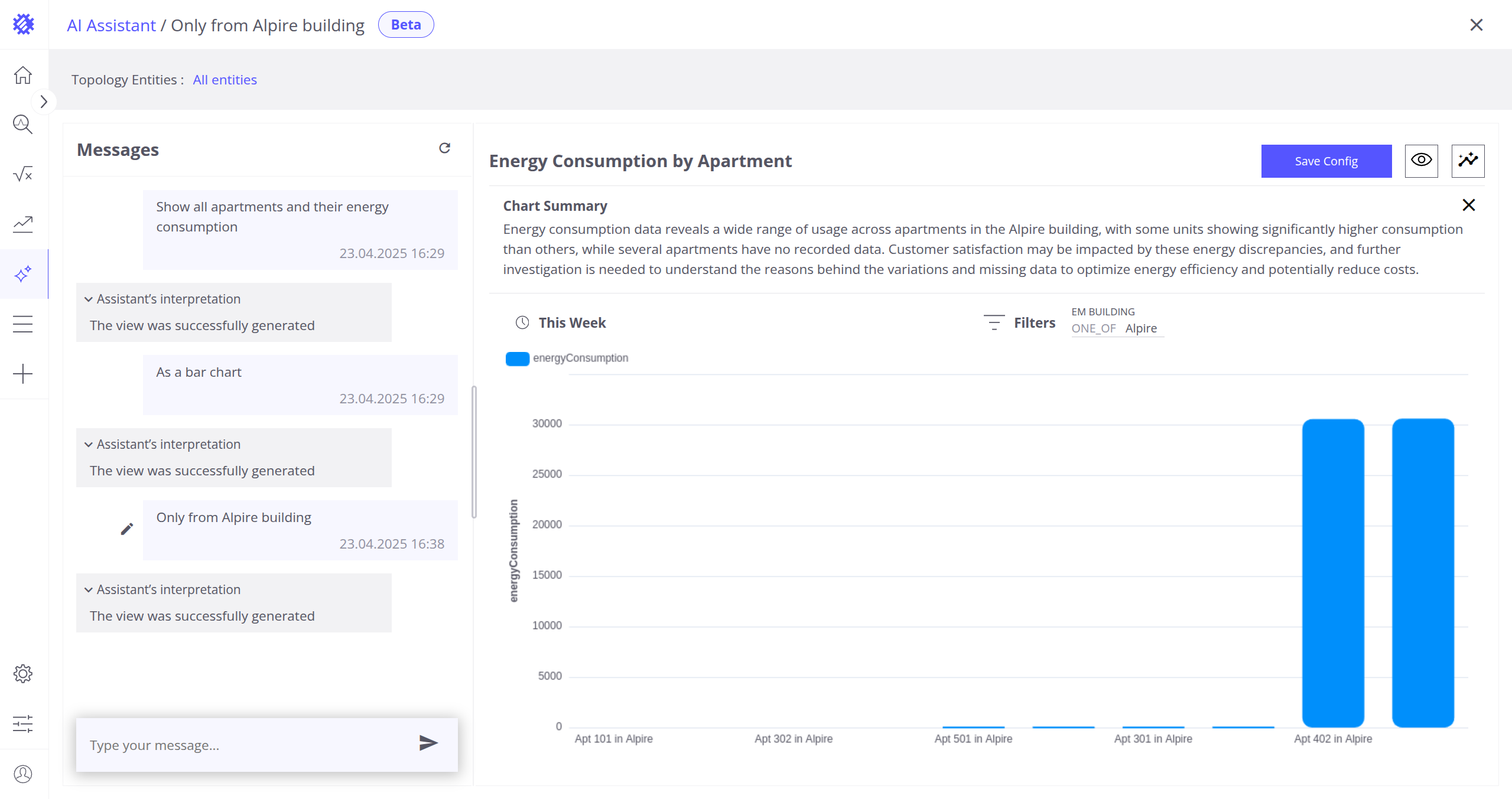The width and height of the screenshot is (1512, 799).
Task: Toggle the energyConsumption legend swatch
Action: point(518,358)
